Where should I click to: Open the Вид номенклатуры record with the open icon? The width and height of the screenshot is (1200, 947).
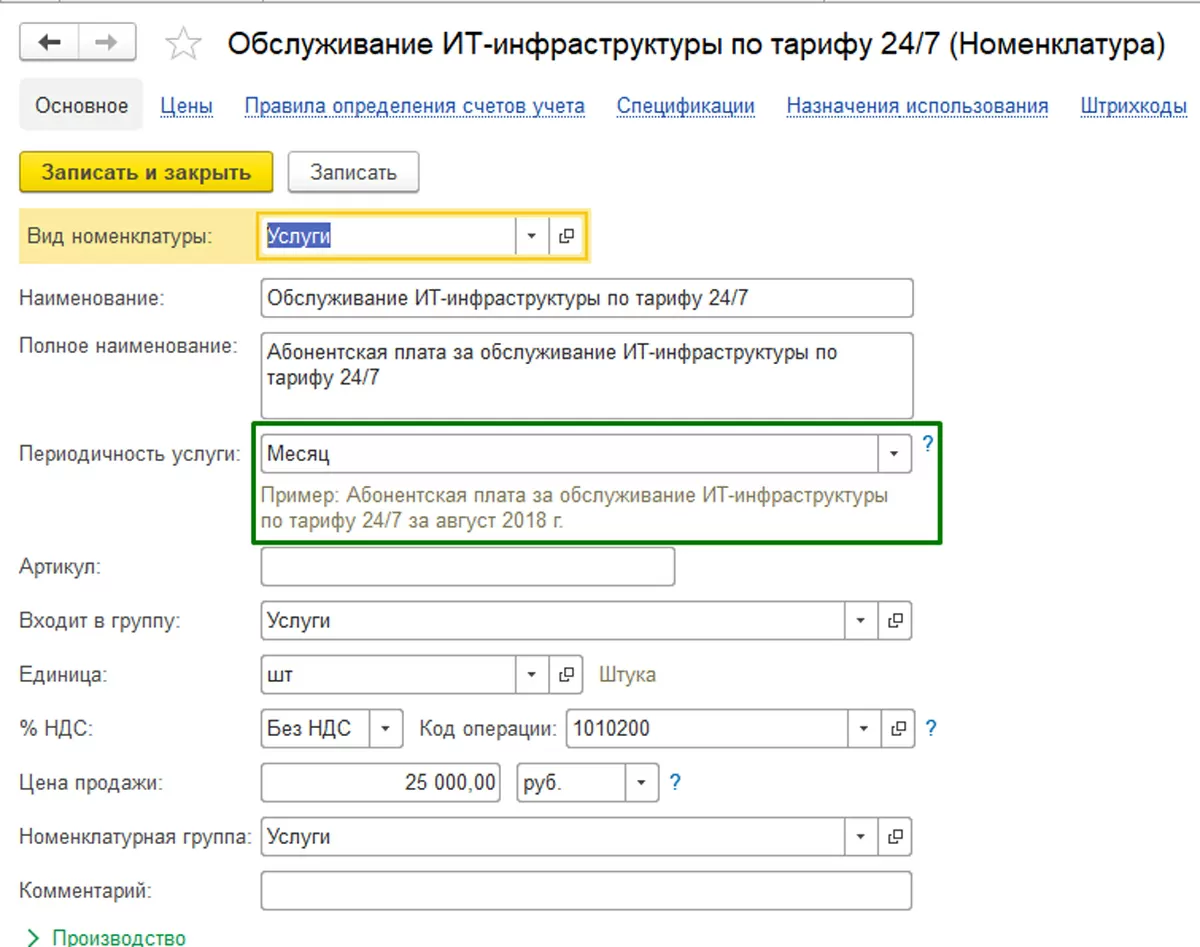click(567, 237)
